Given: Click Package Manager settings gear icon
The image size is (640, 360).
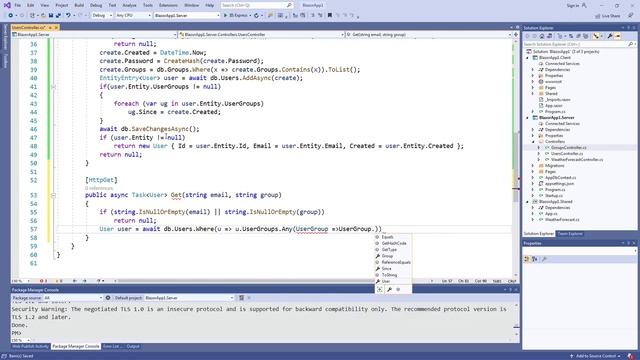Looking at the screenshot, I should 108,298.
